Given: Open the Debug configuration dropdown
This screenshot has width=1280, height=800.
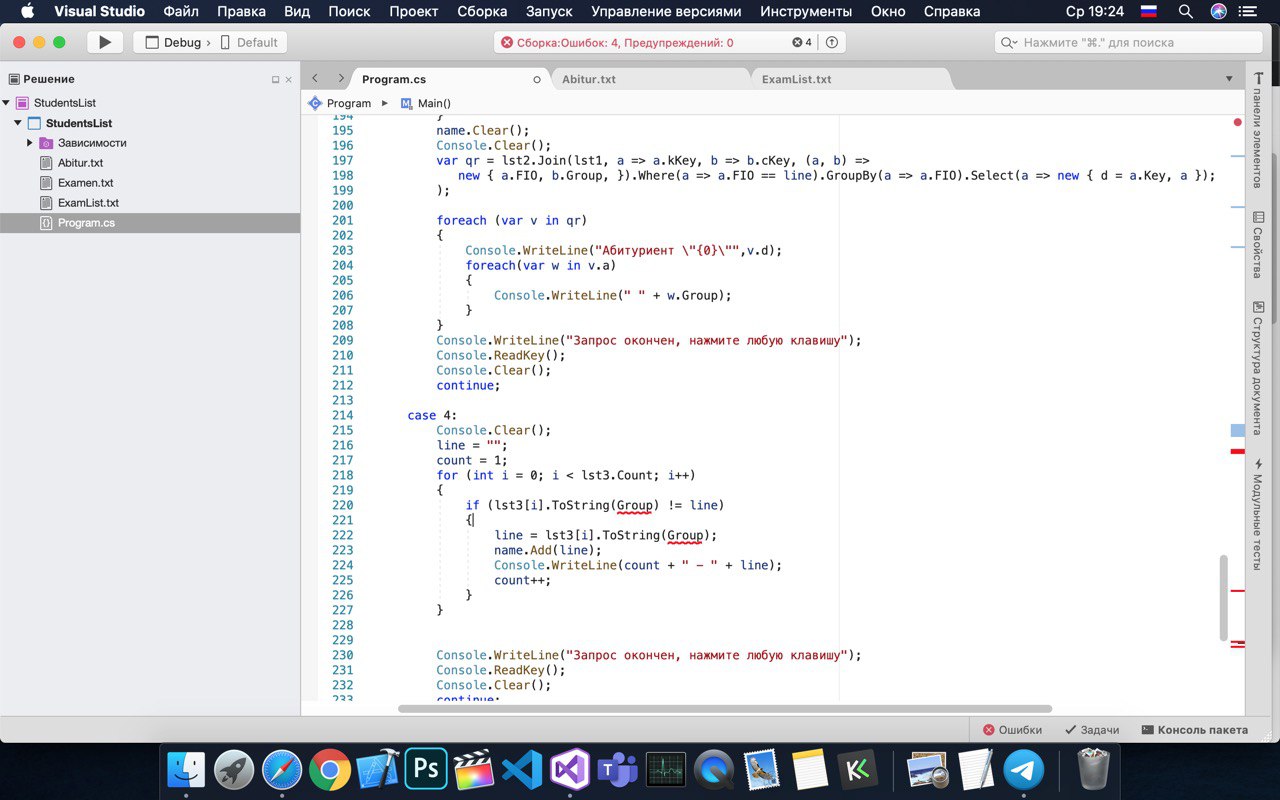Looking at the screenshot, I should pos(181,42).
